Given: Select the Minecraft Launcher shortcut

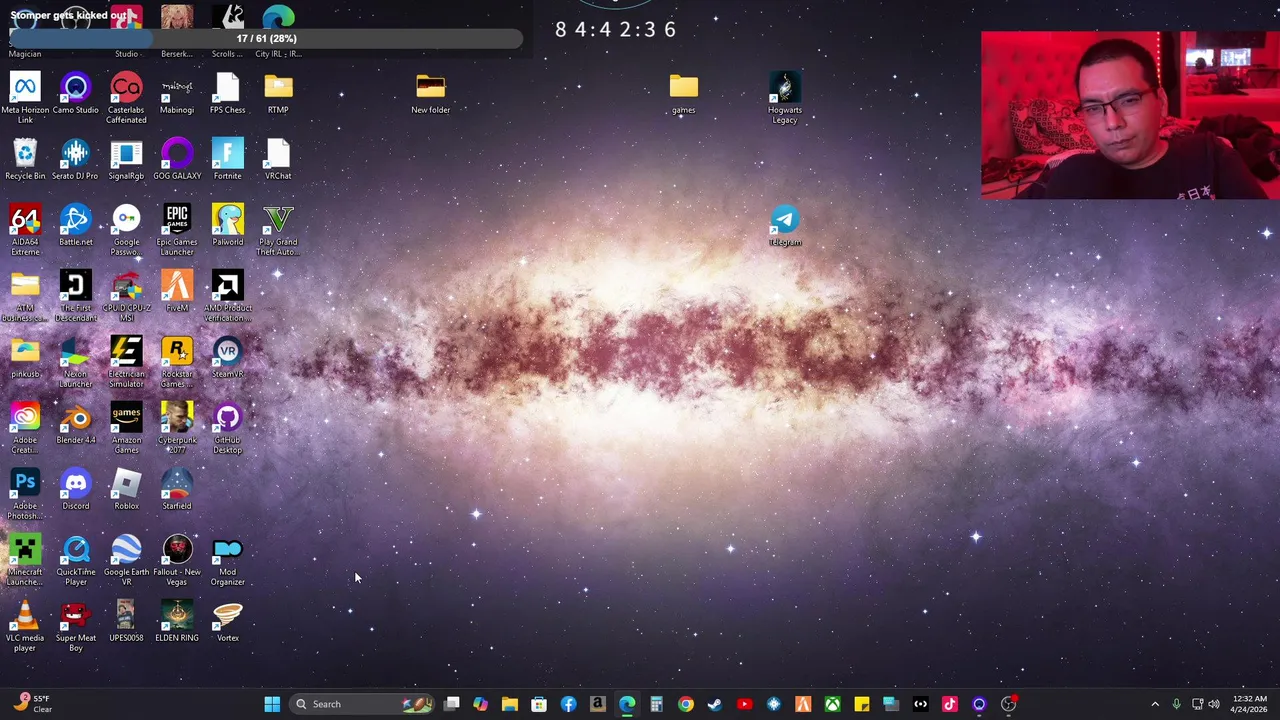Looking at the screenshot, I should (25, 560).
